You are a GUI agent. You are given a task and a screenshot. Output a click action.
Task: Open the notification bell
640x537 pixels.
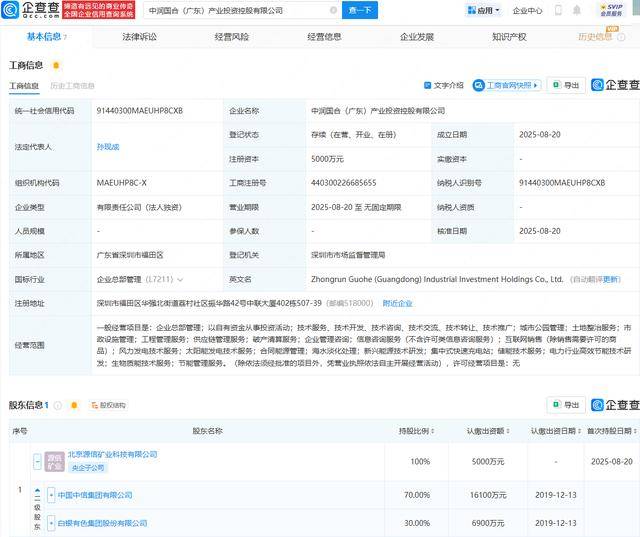click(577, 10)
